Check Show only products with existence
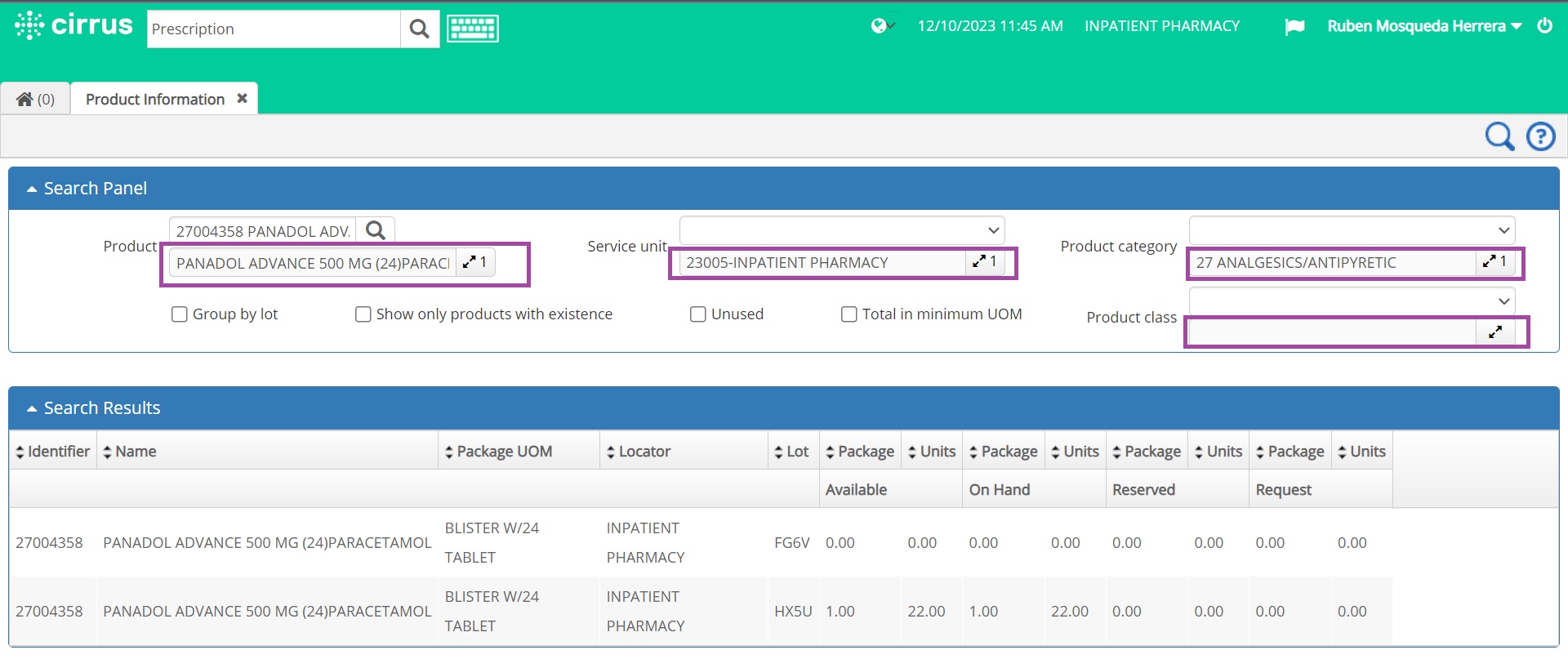 363,314
